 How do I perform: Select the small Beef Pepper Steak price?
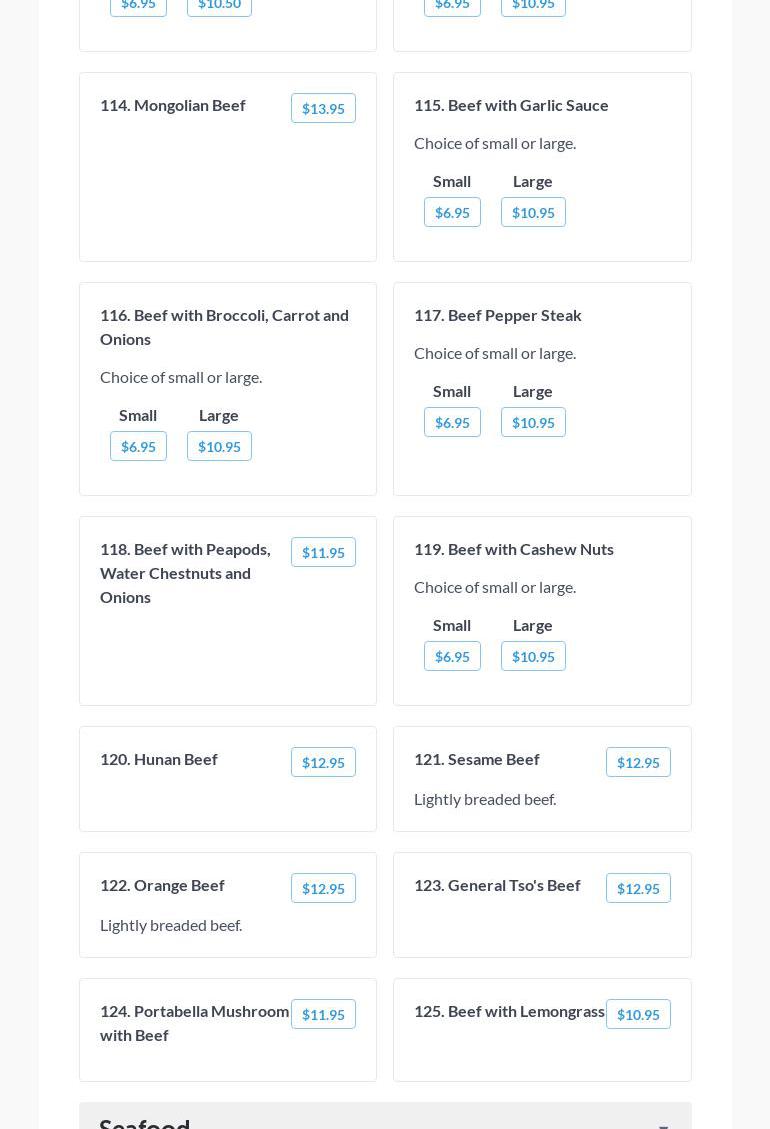point(452,422)
